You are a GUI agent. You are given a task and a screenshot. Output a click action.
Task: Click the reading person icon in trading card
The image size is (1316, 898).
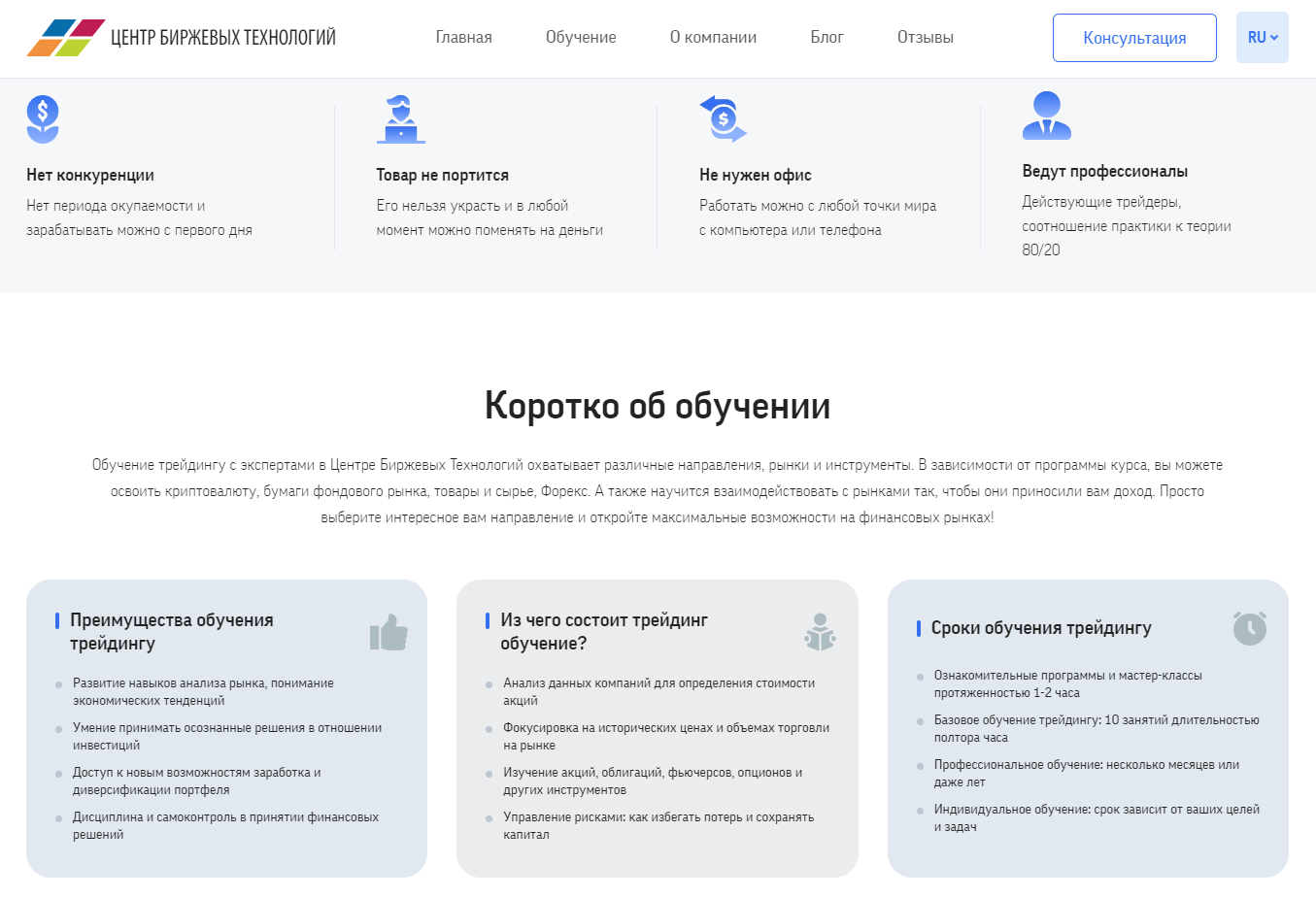coord(820,632)
